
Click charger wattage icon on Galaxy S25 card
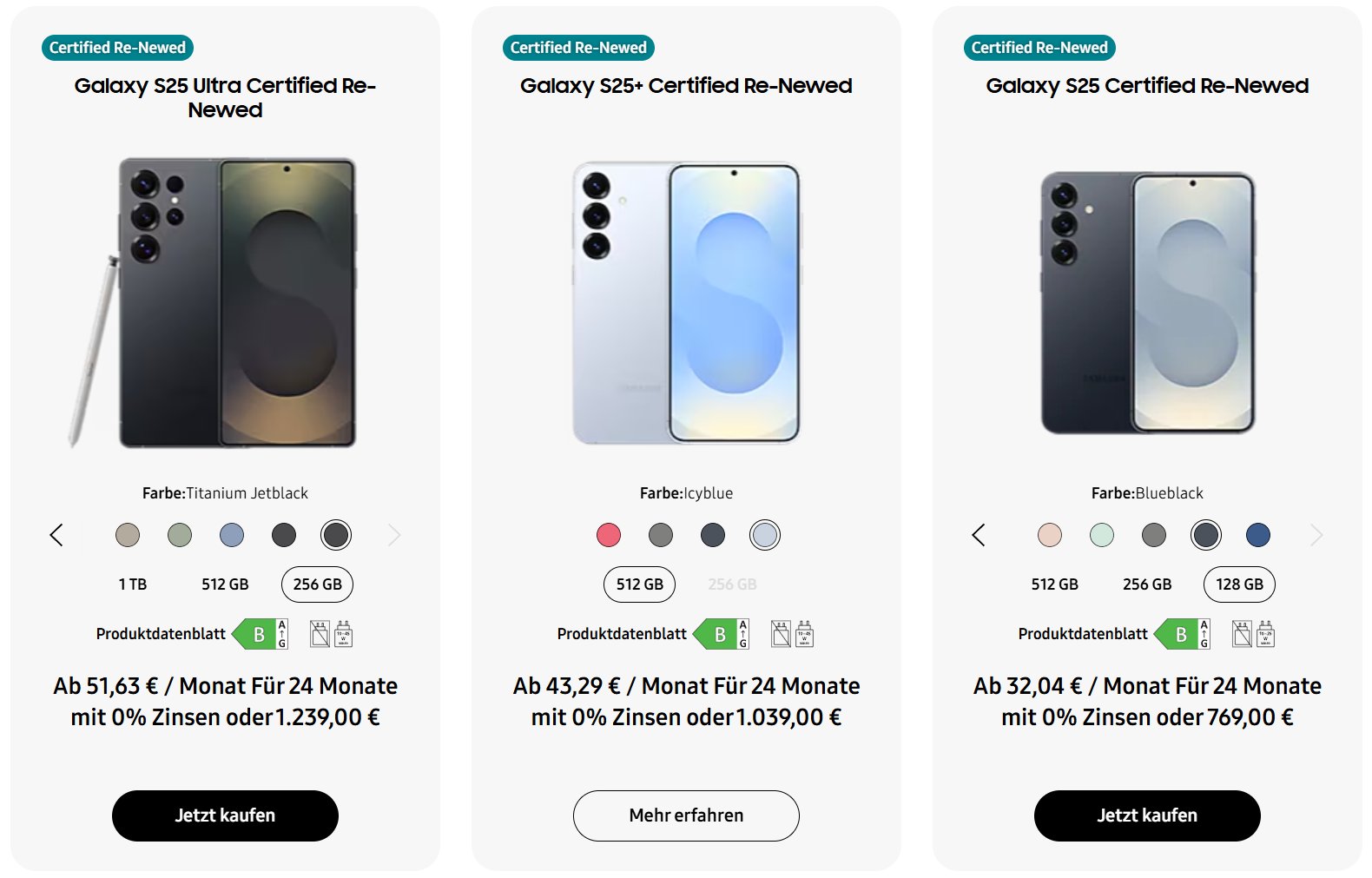(x=1265, y=634)
